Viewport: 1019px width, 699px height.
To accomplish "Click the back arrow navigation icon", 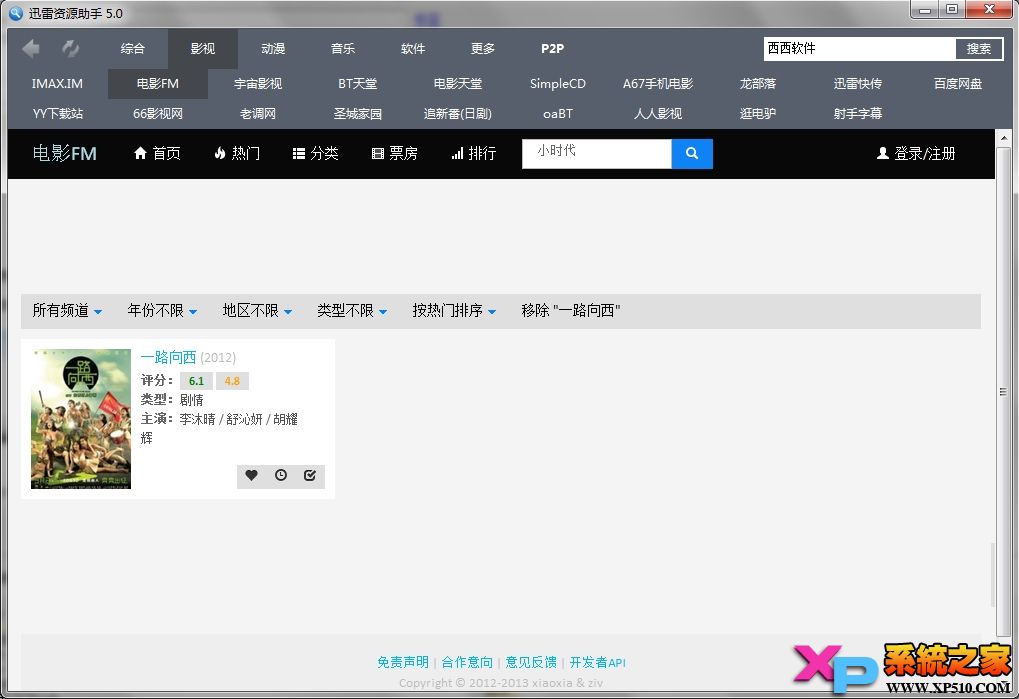I will pyautogui.click(x=31, y=49).
